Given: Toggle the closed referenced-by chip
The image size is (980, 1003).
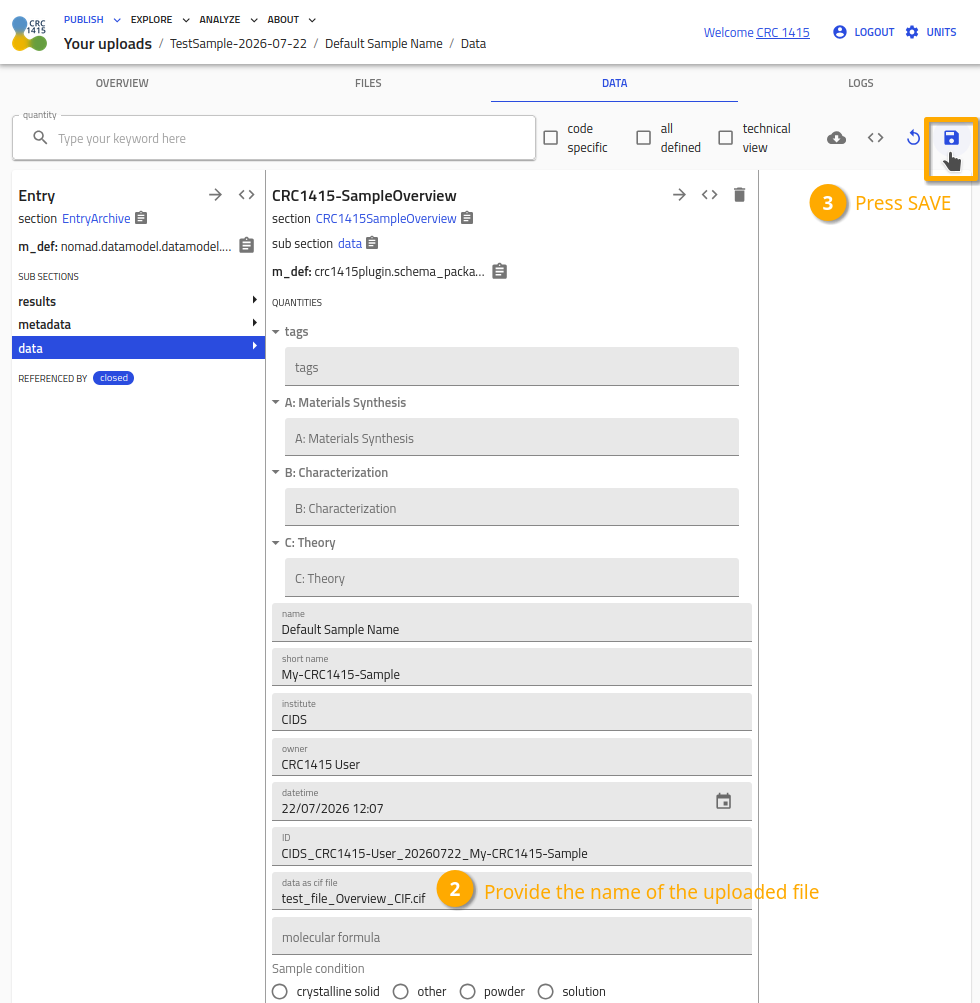Looking at the screenshot, I should click(113, 378).
